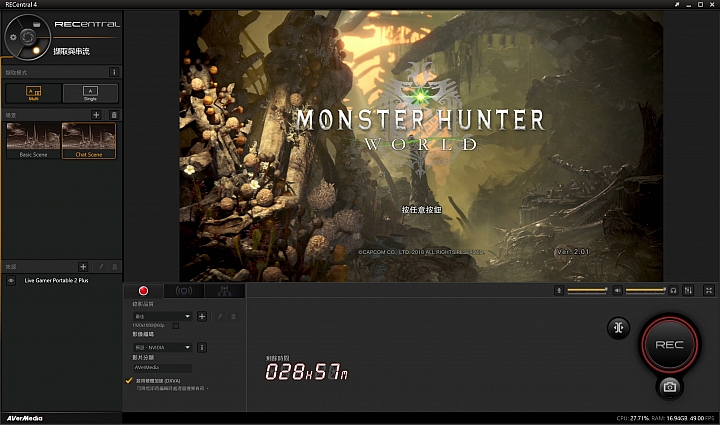Click the headphone monitor icon

[674, 290]
